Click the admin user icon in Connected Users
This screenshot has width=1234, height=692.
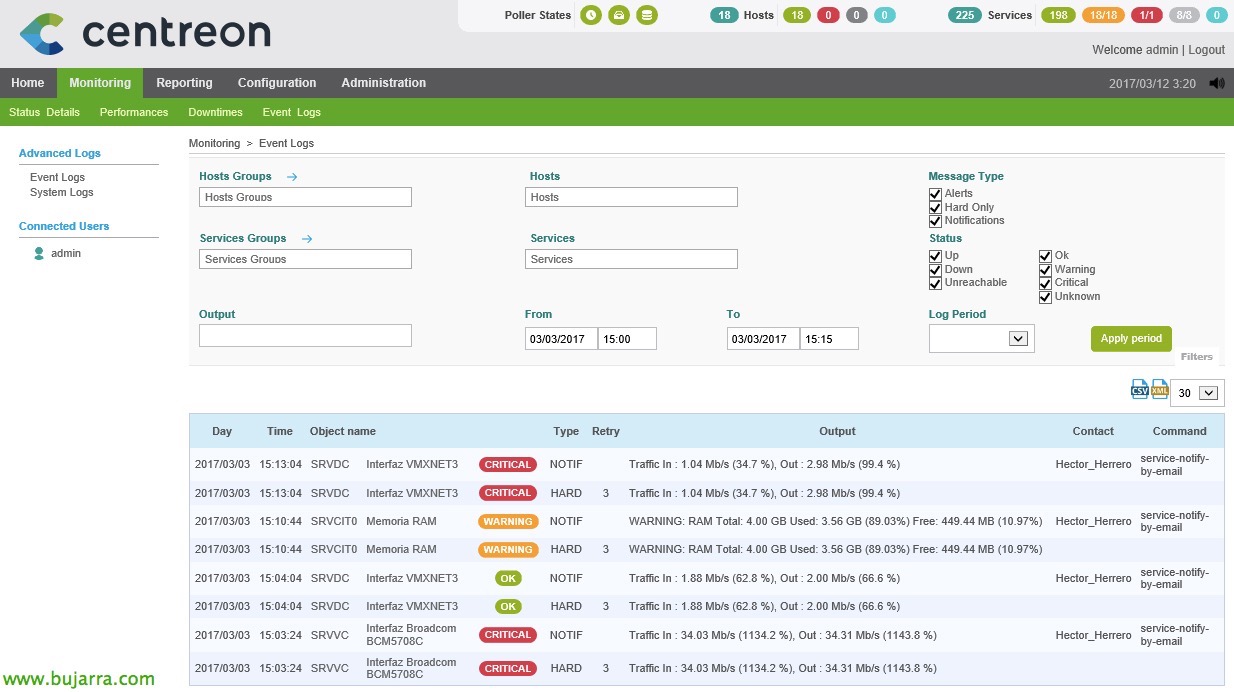(39, 254)
